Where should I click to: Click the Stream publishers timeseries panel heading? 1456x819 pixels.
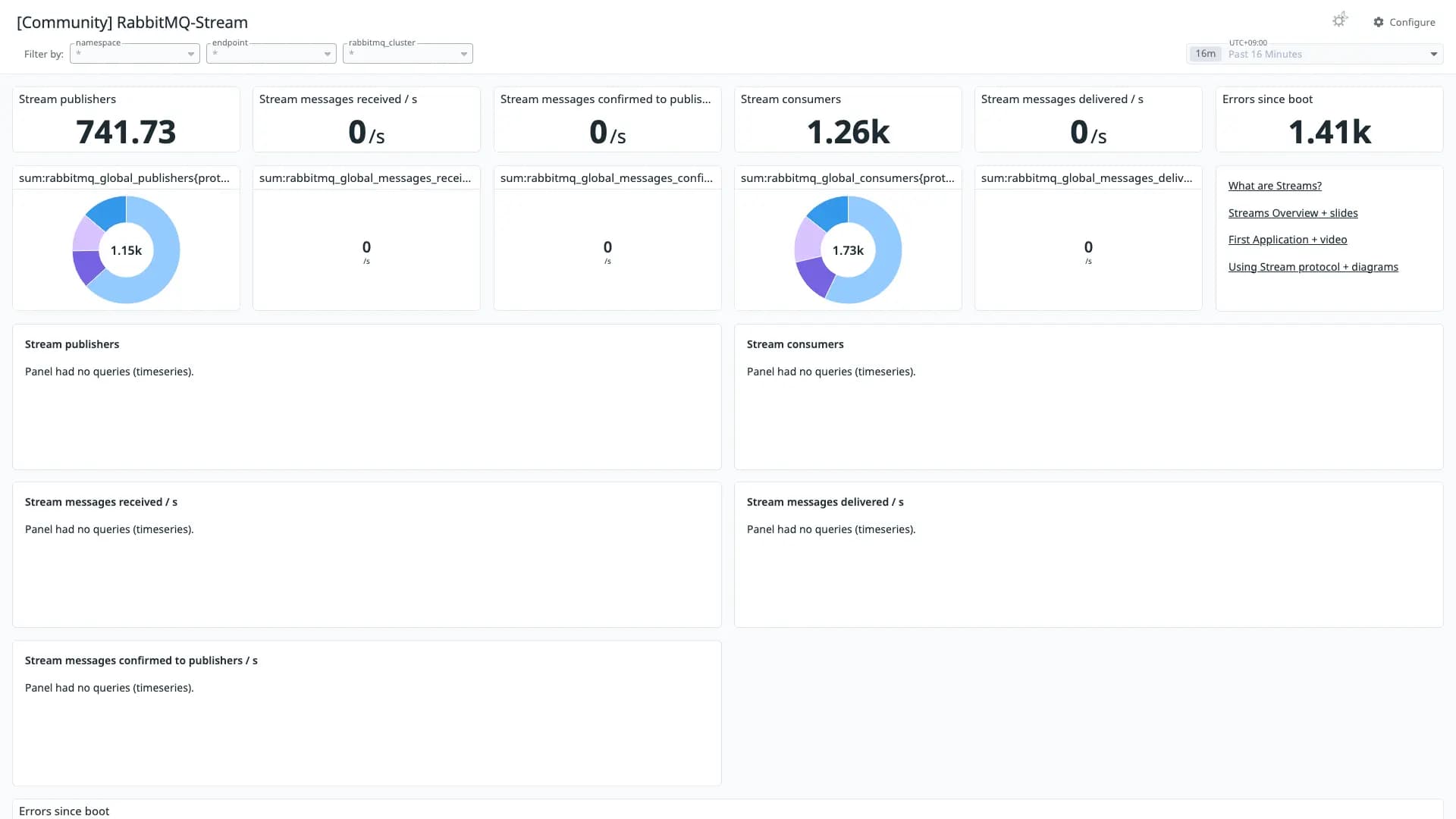point(72,344)
